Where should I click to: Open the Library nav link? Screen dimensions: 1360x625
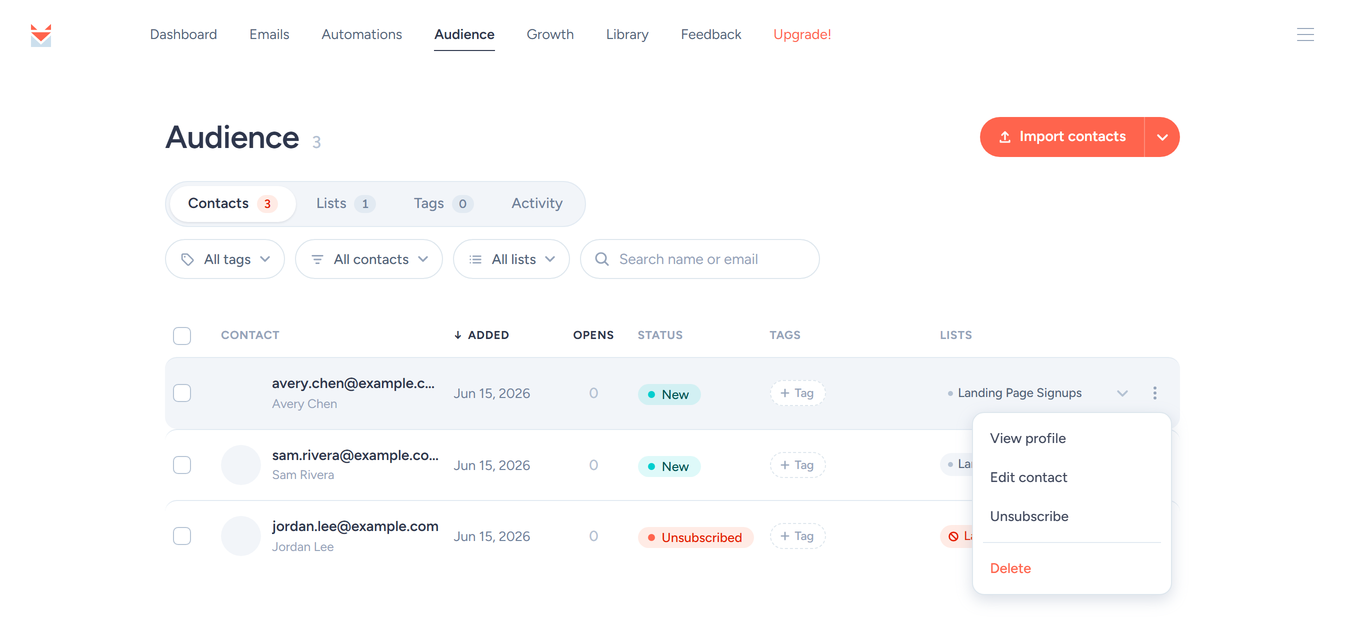point(627,34)
